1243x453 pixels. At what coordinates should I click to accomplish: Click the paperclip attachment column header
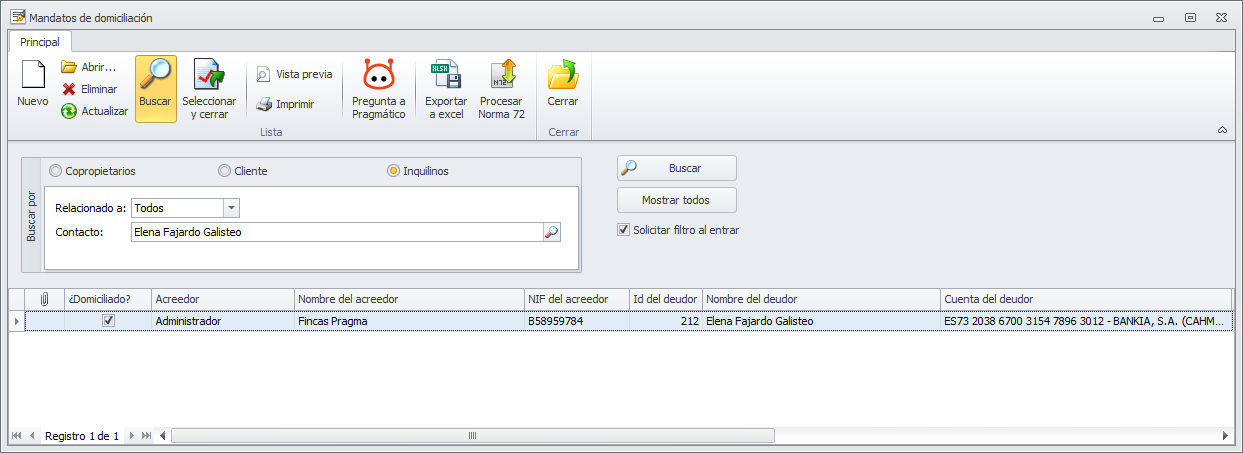pos(44,299)
